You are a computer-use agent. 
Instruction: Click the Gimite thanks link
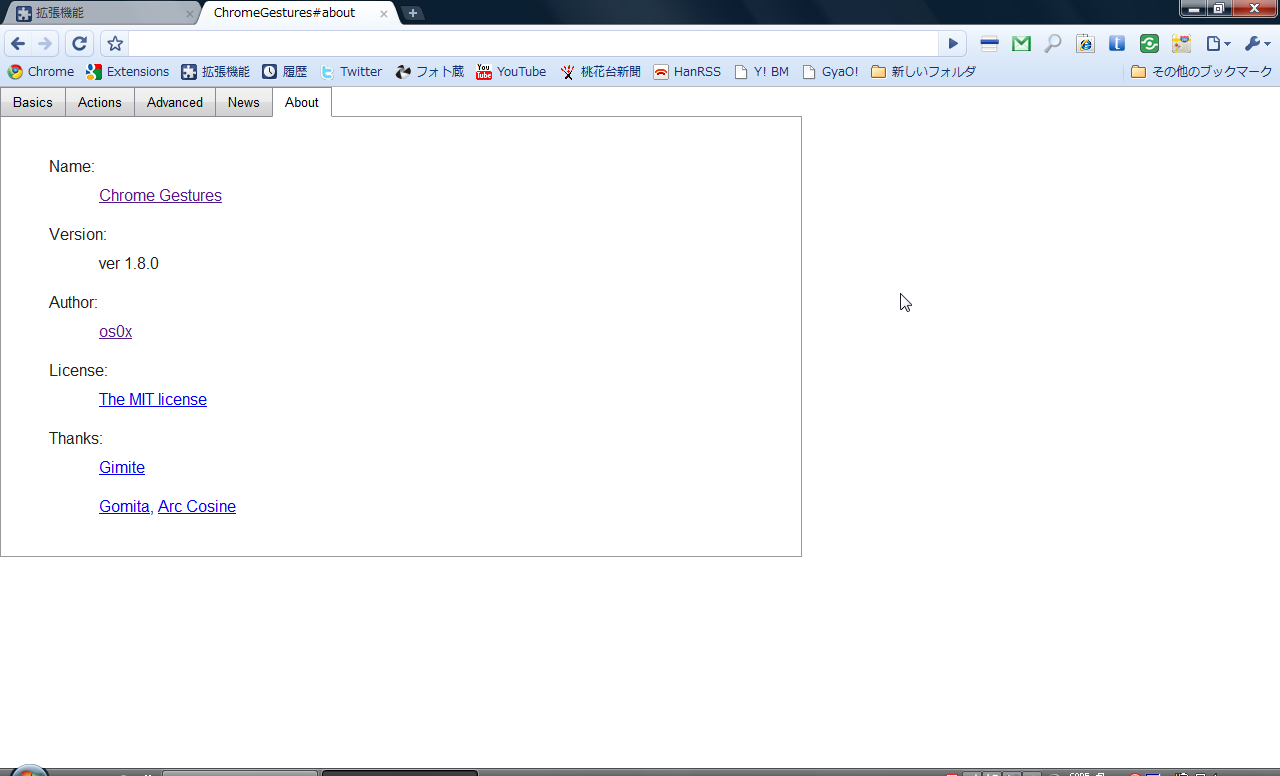(x=122, y=467)
